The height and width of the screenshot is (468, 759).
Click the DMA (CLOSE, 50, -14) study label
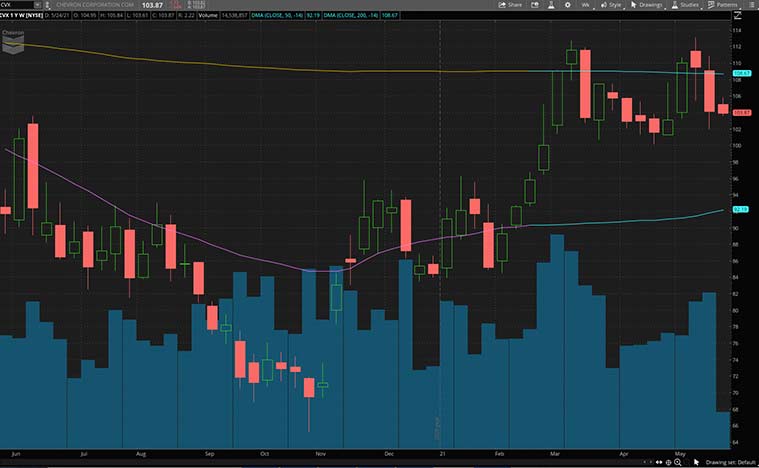tap(277, 15)
